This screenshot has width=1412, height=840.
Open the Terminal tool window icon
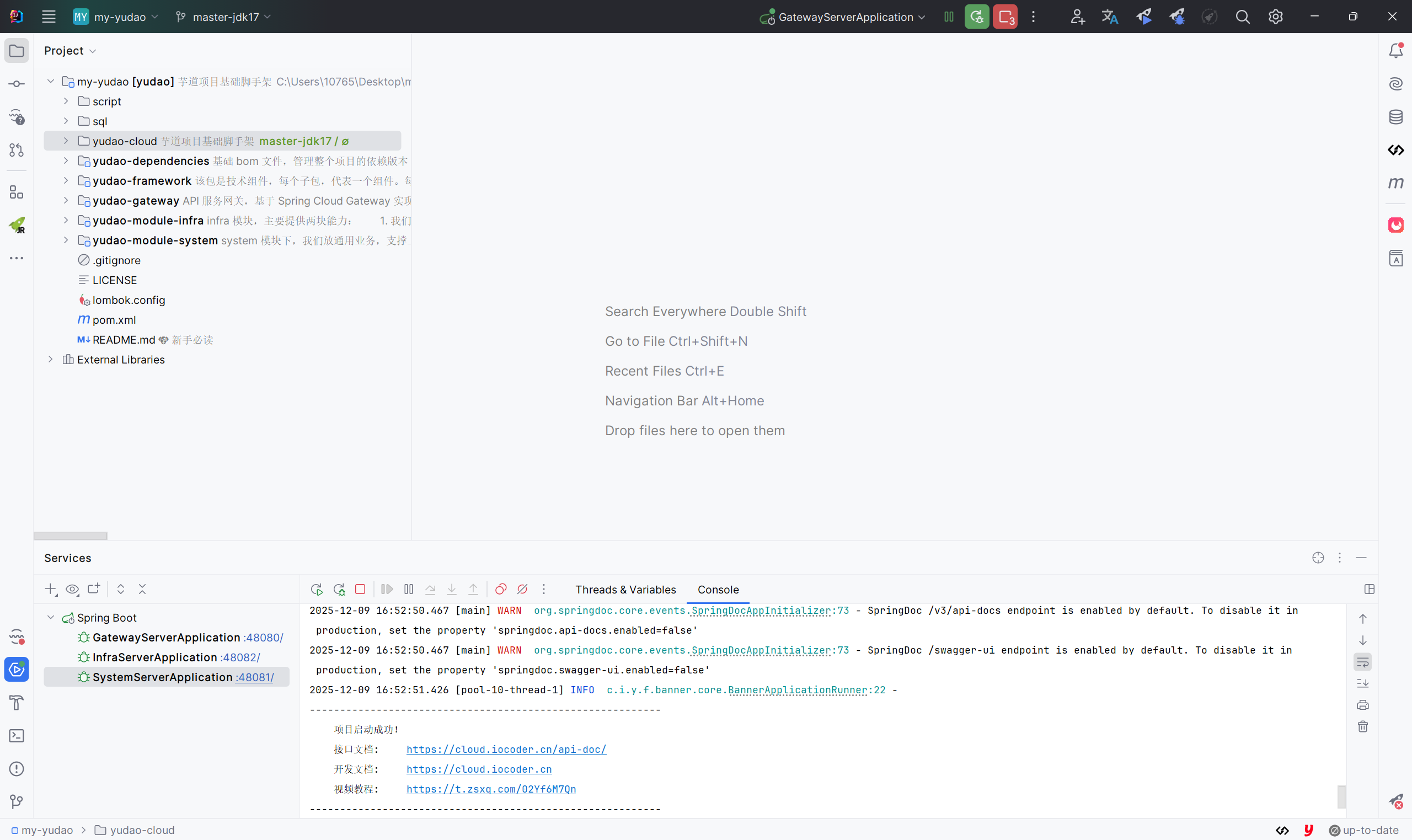[17, 736]
